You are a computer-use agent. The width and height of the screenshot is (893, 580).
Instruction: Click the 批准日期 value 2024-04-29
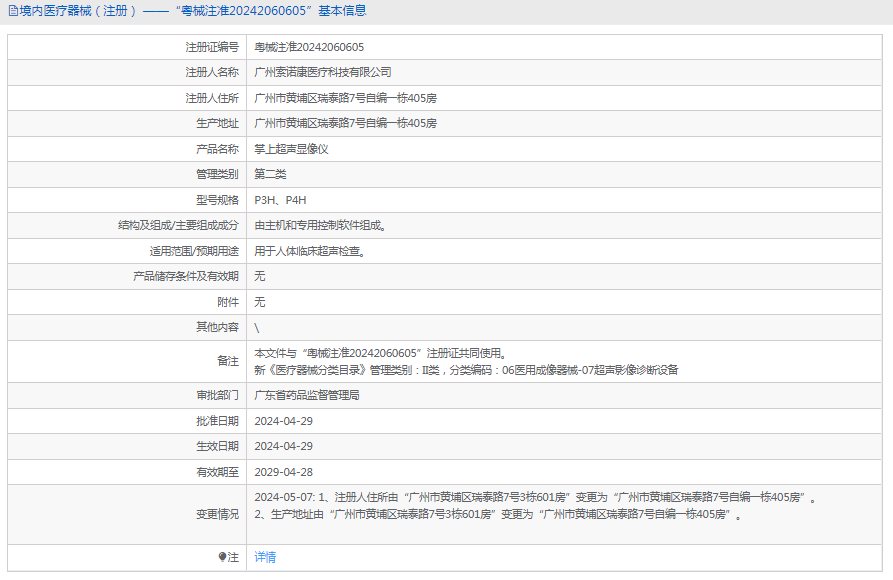click(283, 421)
